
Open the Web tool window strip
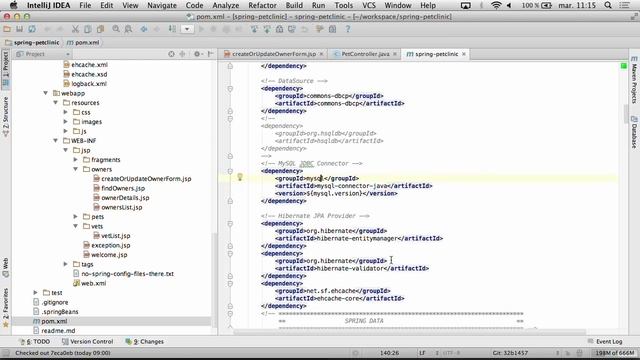click(6, 267)
